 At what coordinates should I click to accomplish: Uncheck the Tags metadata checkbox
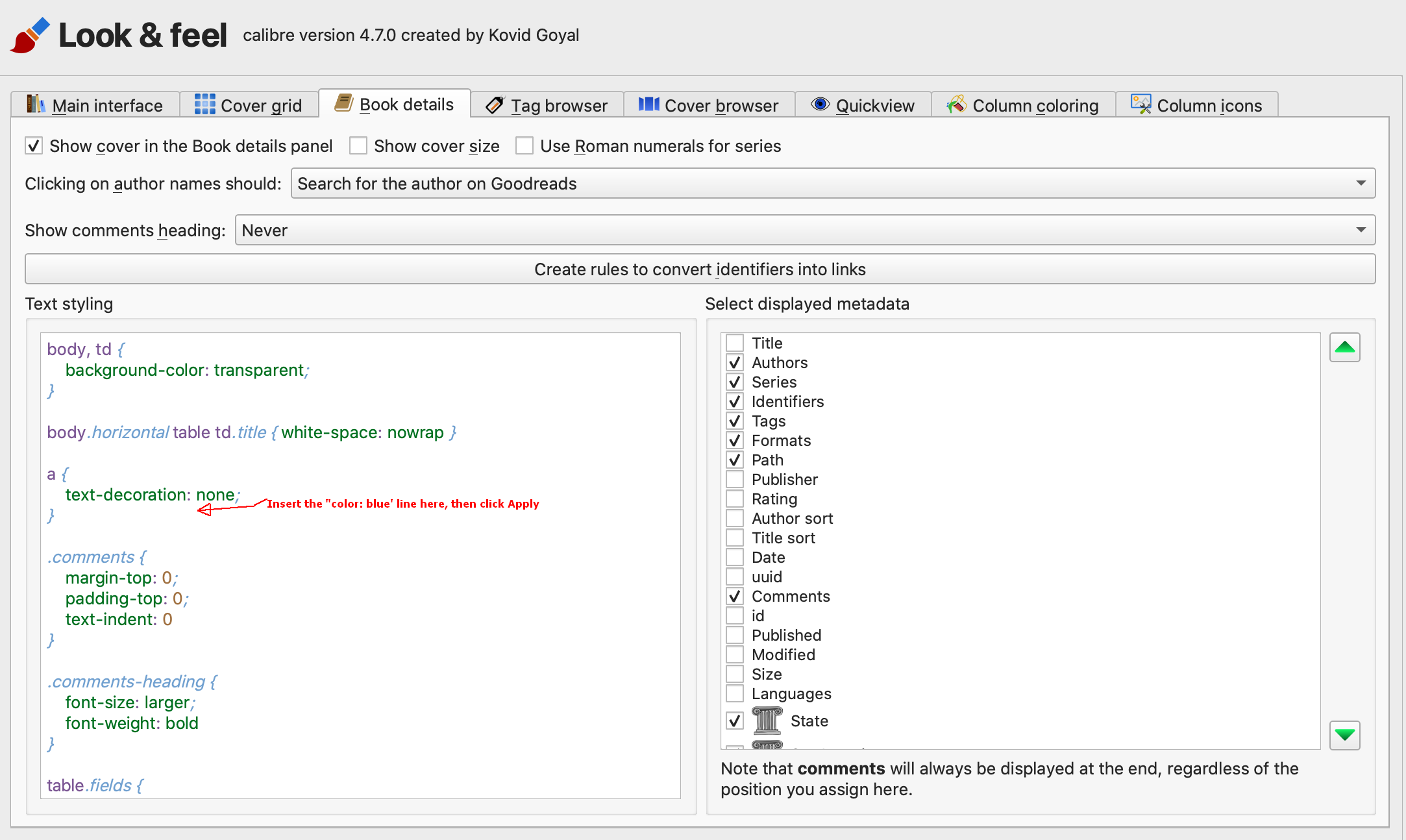tap(735, 421)
